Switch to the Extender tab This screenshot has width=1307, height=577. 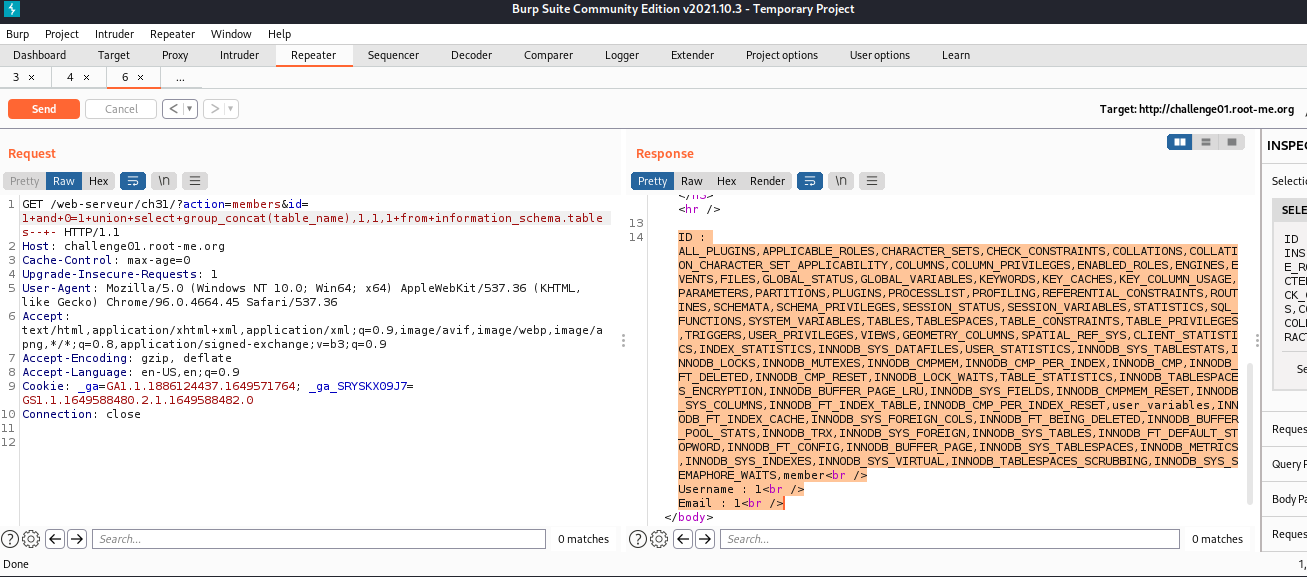(692, 55)
